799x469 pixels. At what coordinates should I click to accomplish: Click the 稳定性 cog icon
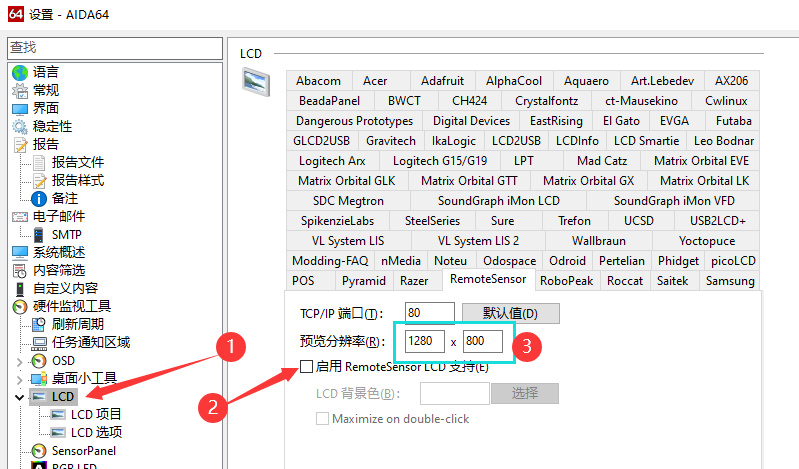tap(20, 126)
